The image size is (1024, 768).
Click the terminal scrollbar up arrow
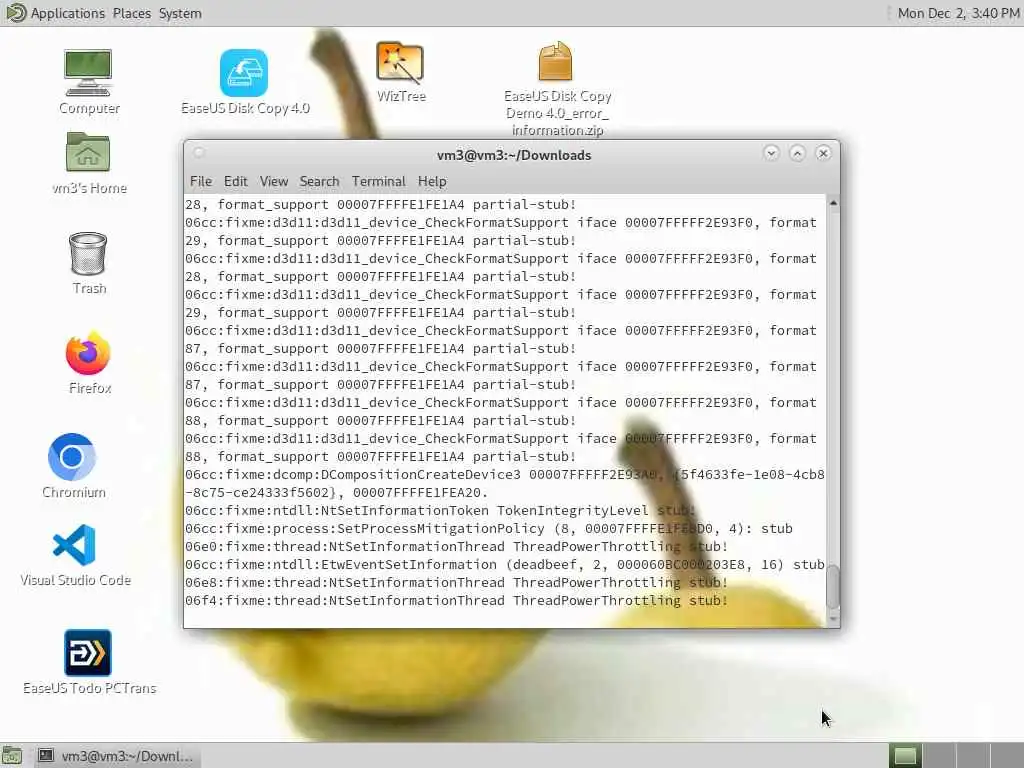(833, 203)
